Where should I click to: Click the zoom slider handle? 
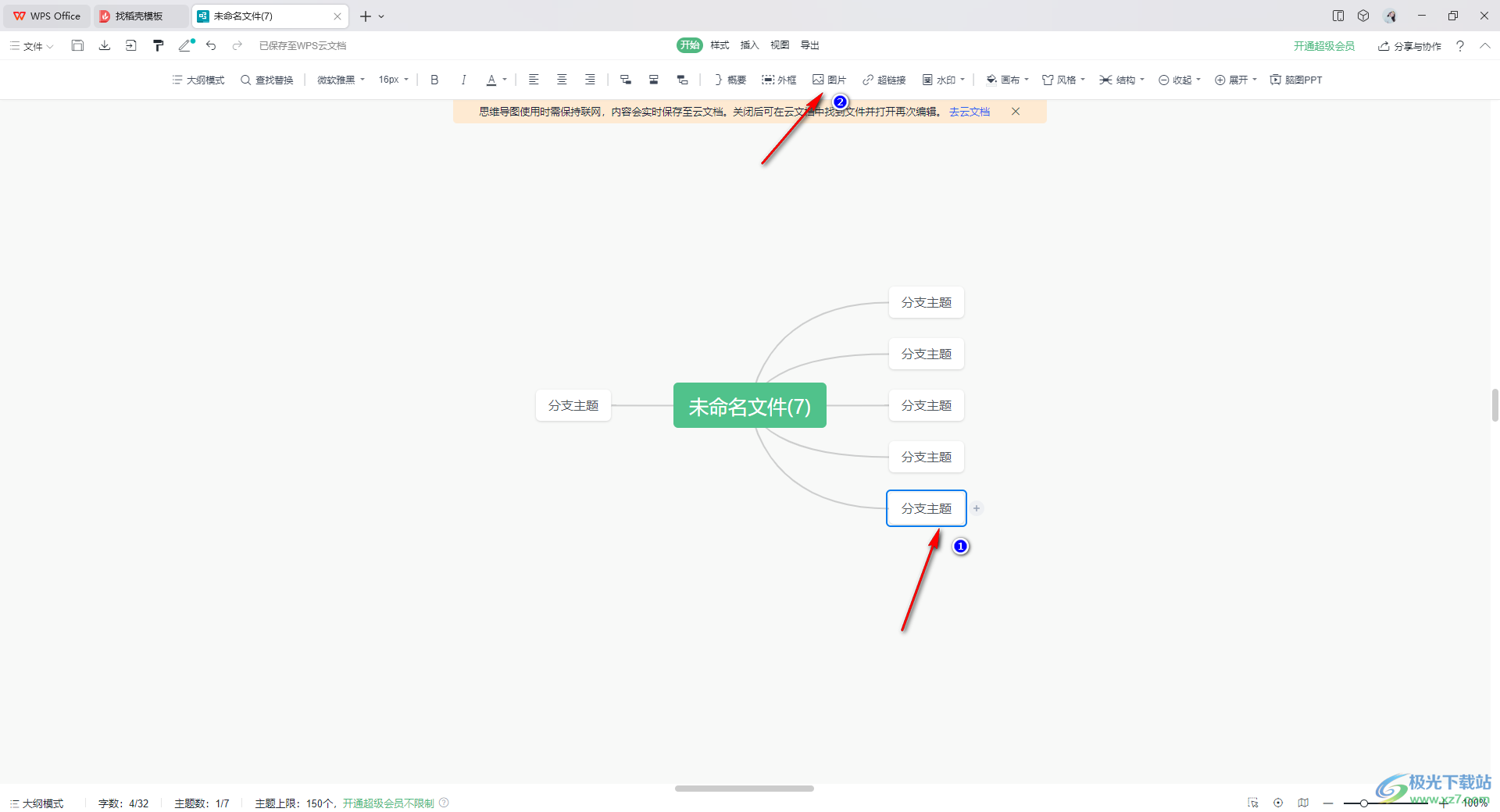[x=1363, y=803]
